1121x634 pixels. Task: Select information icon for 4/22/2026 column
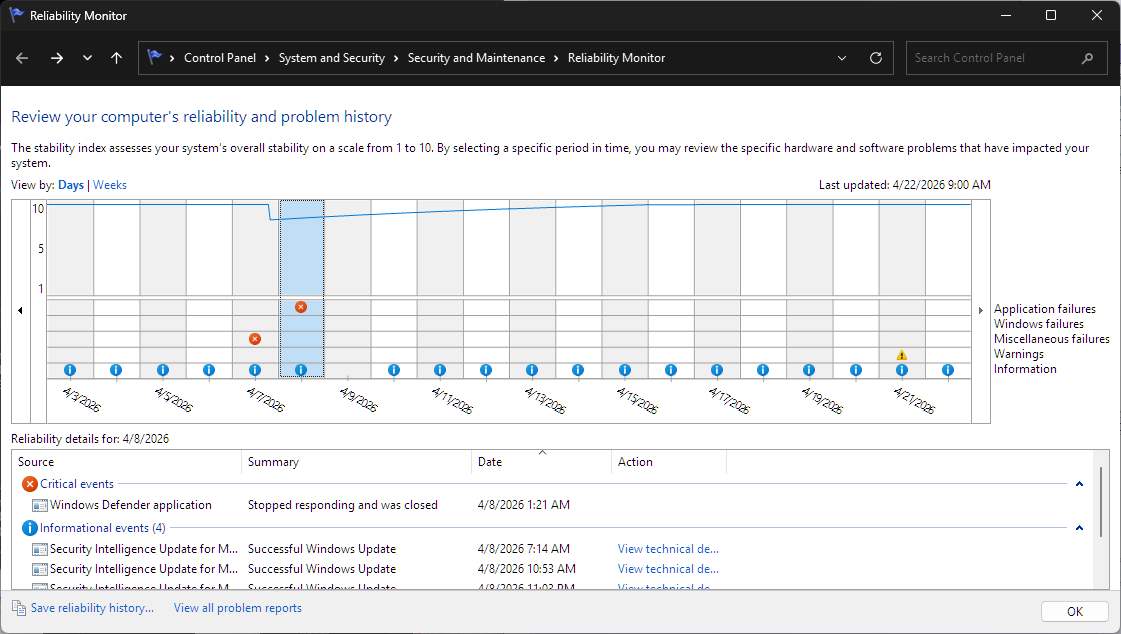(x=948, y=370)
